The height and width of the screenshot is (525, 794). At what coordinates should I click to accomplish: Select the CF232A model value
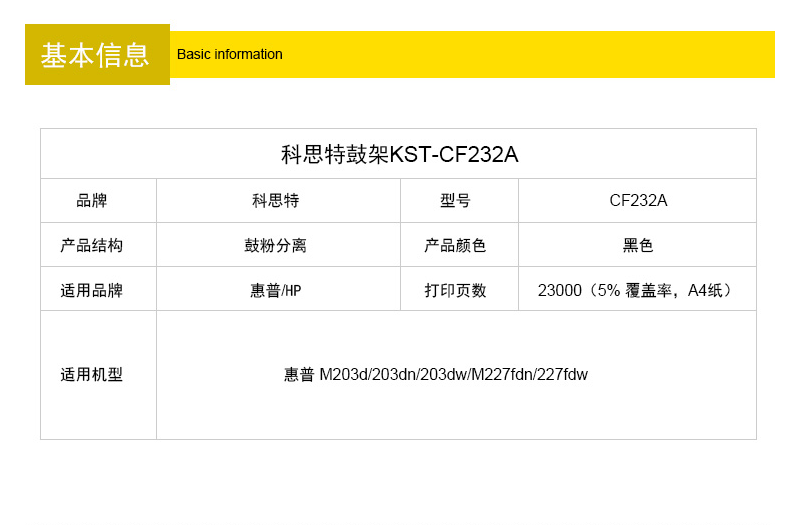point(638,200)
